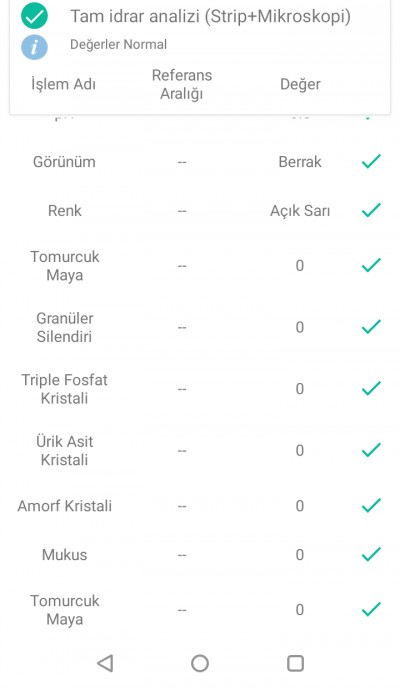Tap the checkmark beside Granüler Silendiri

pyautogui.click(x=371, y=327)
